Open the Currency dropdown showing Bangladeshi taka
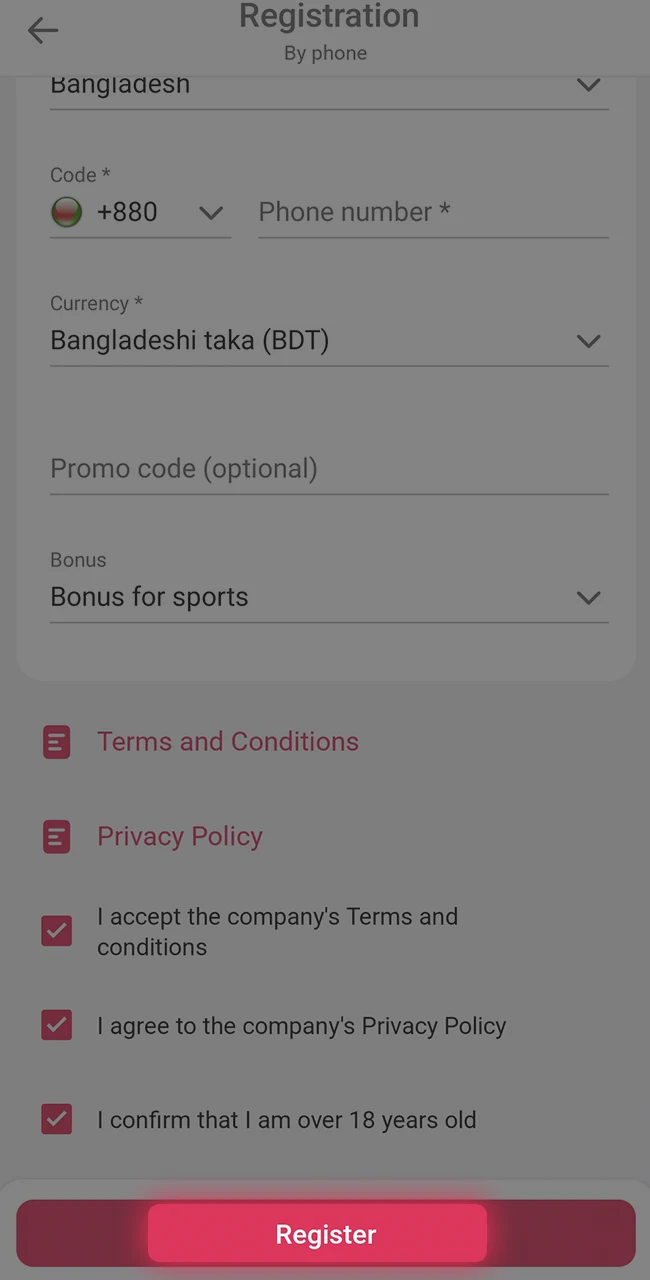The image size is (650, 1280). point(588,341)
